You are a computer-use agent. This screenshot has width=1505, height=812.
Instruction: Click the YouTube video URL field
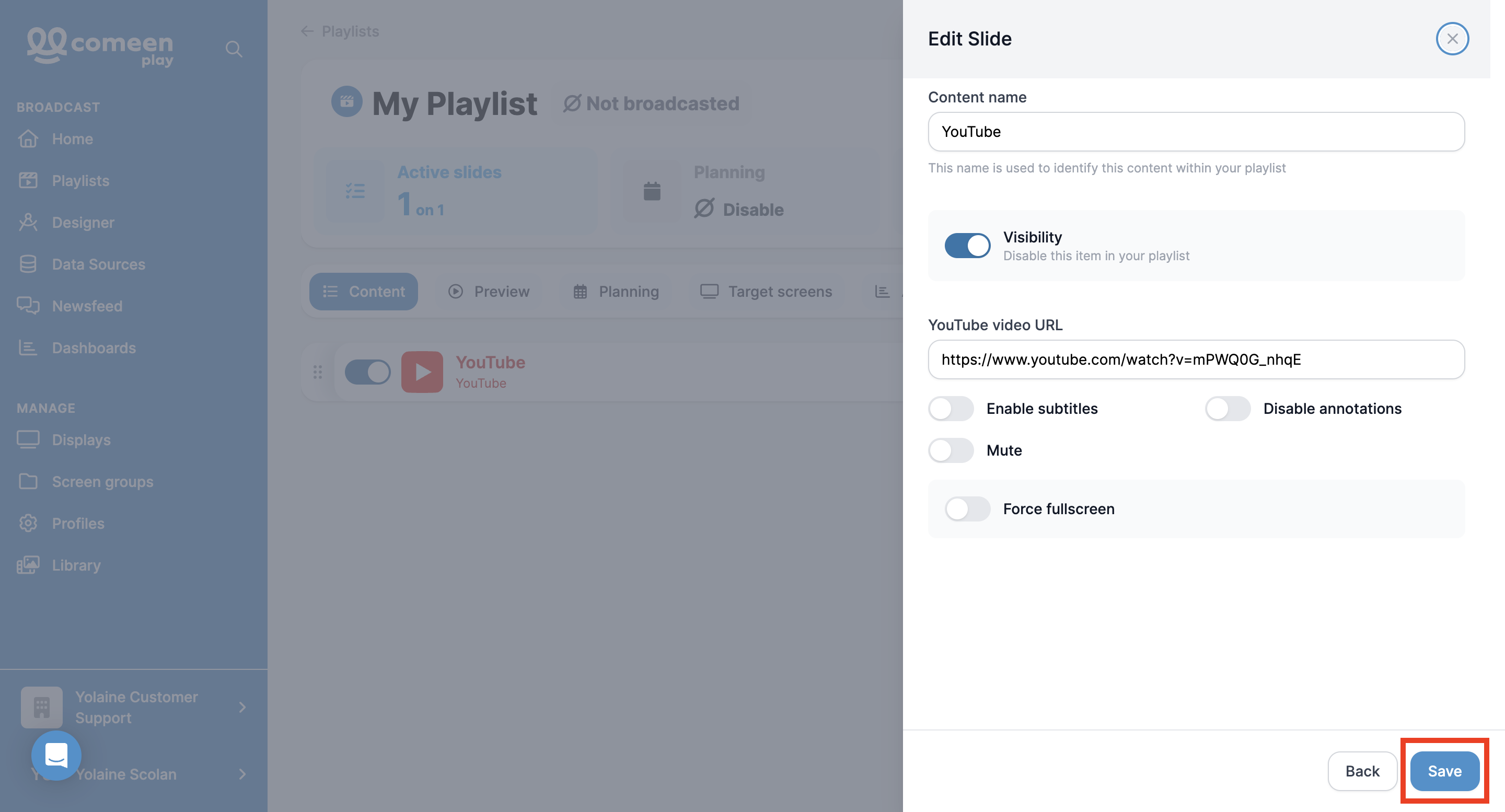point(1196,359)
